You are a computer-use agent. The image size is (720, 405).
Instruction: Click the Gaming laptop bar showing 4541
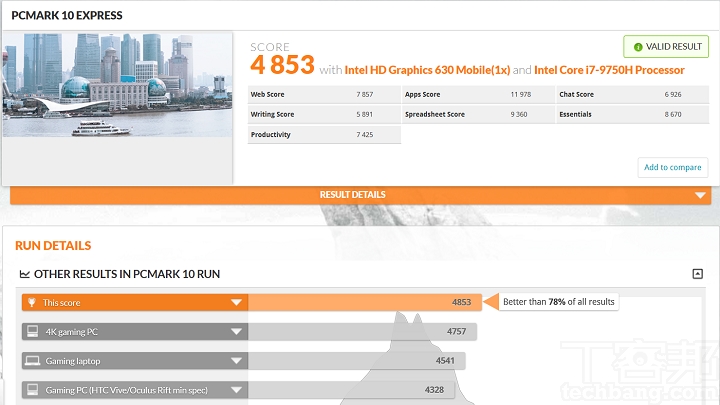click(357, 361)
